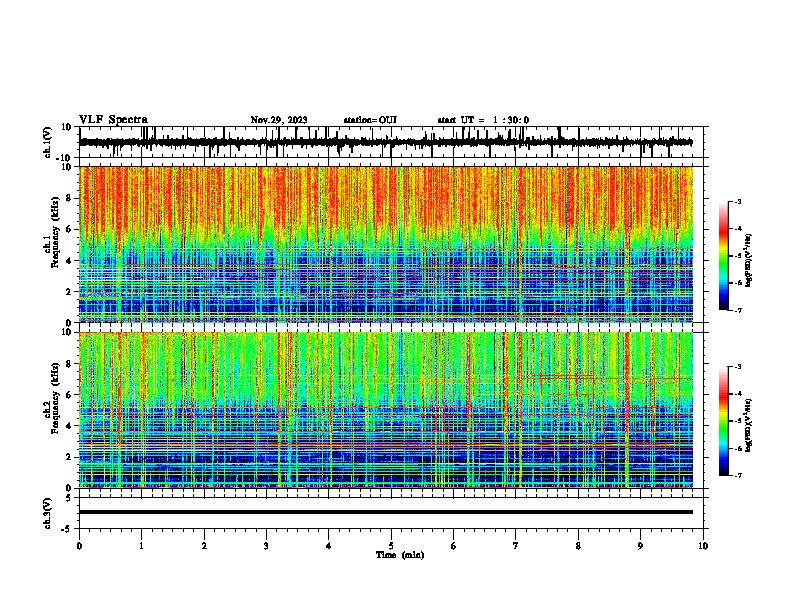792x612 pixels.
Task: Click the "VLF Spectra" title text
Action: click(113, 120)
